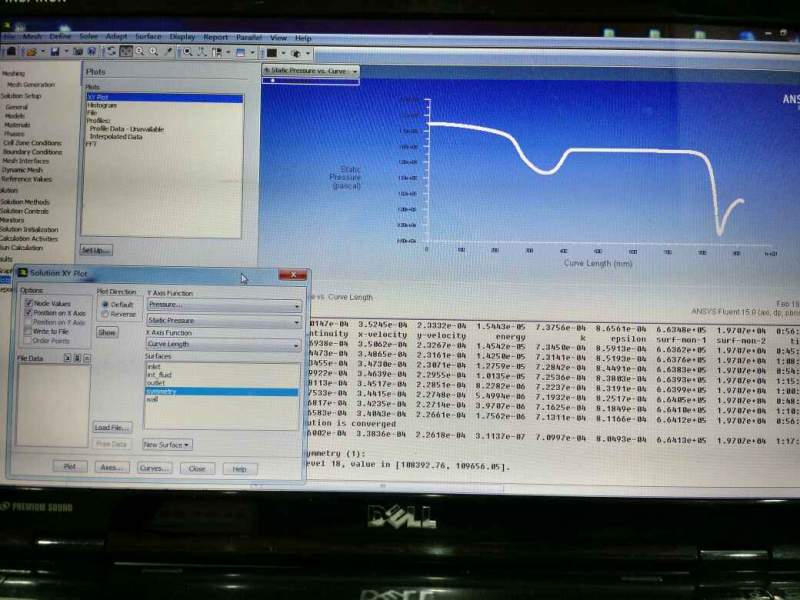
Task: Open the Parallel menu
Action: [x=248, y=37]
